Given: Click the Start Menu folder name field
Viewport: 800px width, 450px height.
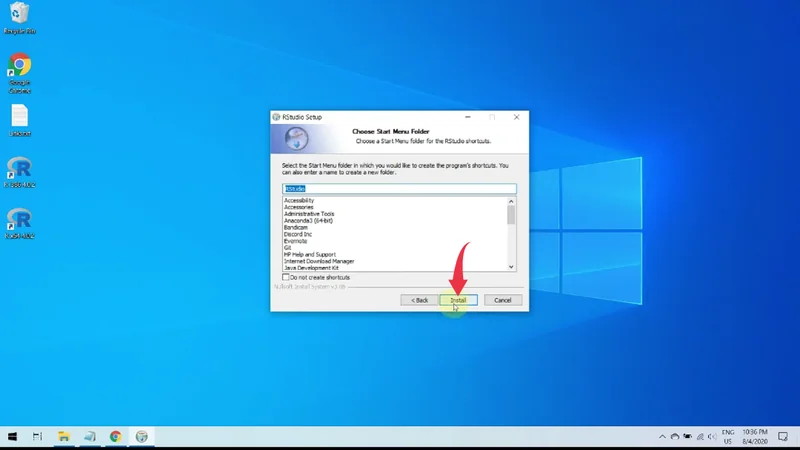Looking at the screenshot, I should tap(398, 188).
